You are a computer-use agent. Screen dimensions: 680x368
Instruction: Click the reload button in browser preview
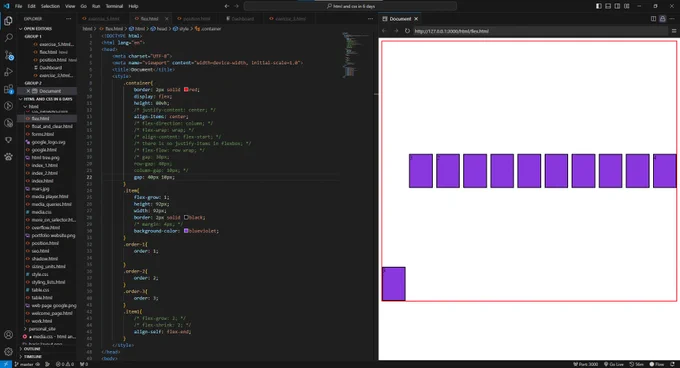(x=407, y=31)
